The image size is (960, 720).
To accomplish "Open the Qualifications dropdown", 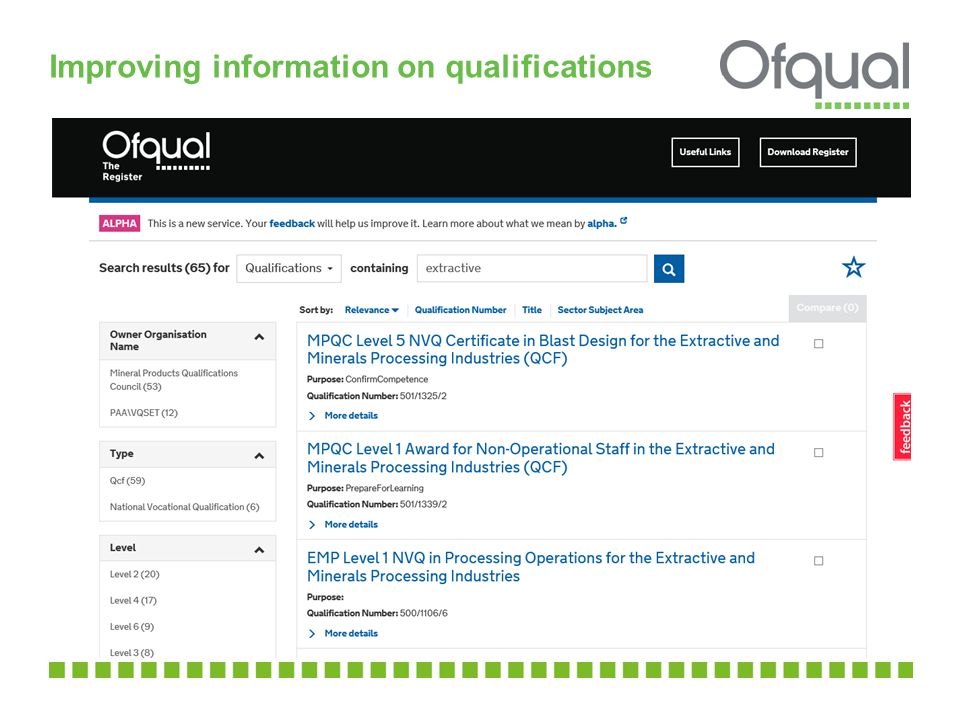I will (289, 268).
